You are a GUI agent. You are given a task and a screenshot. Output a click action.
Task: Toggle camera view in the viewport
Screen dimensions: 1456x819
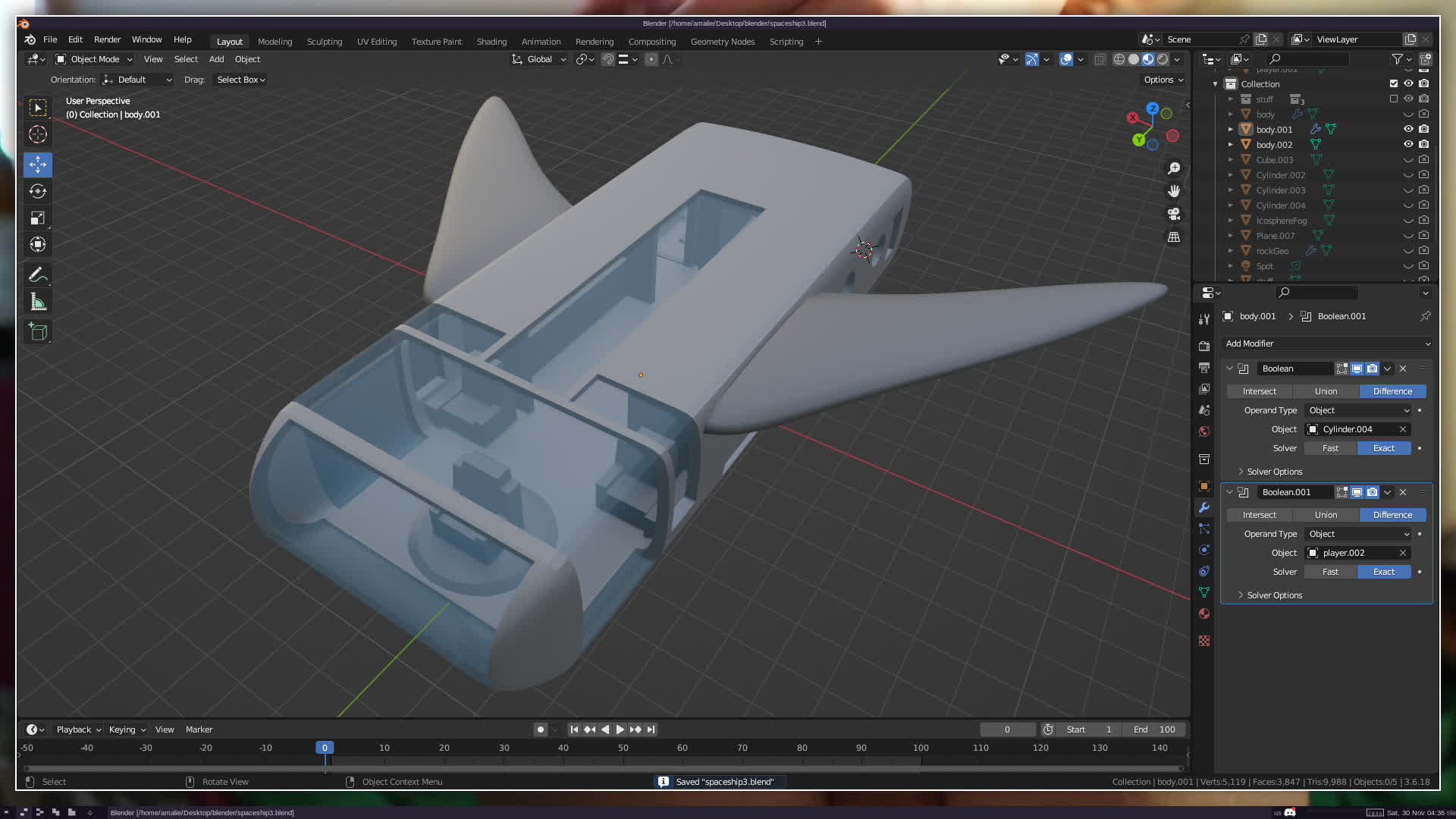1174,214
